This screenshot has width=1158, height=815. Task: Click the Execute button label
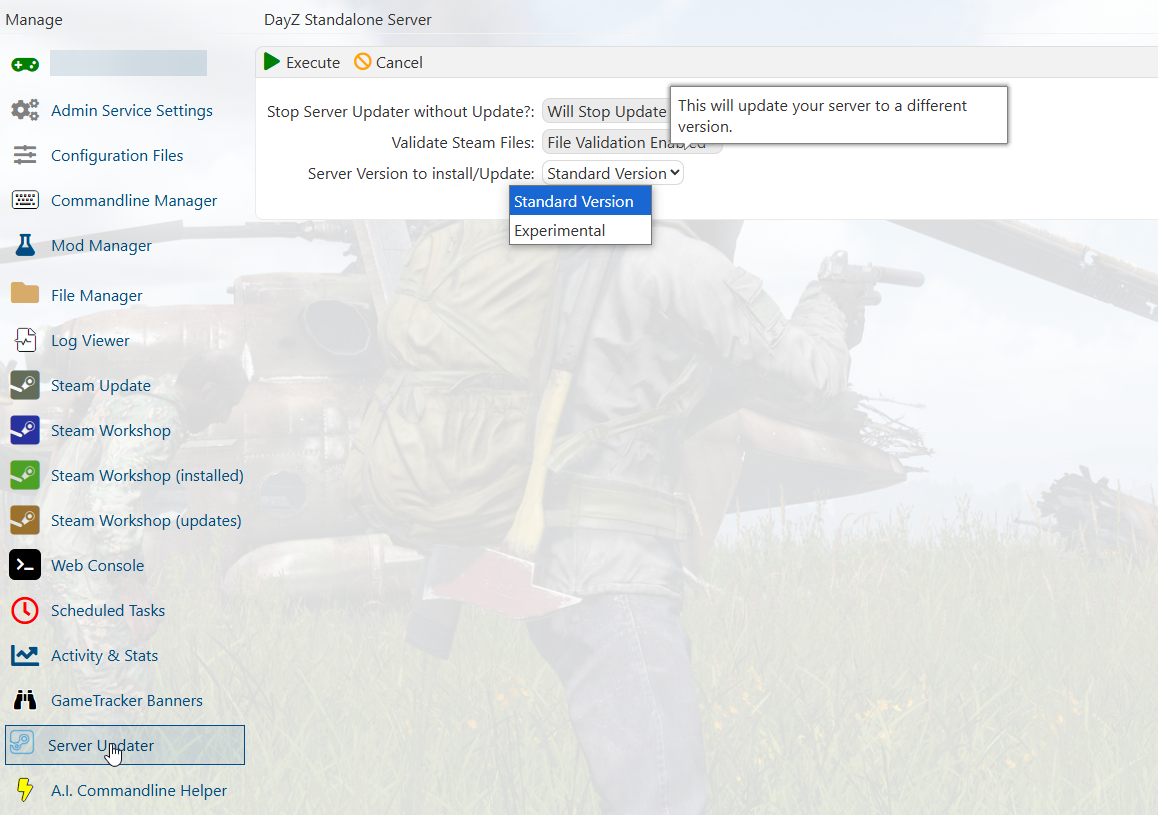313,63
